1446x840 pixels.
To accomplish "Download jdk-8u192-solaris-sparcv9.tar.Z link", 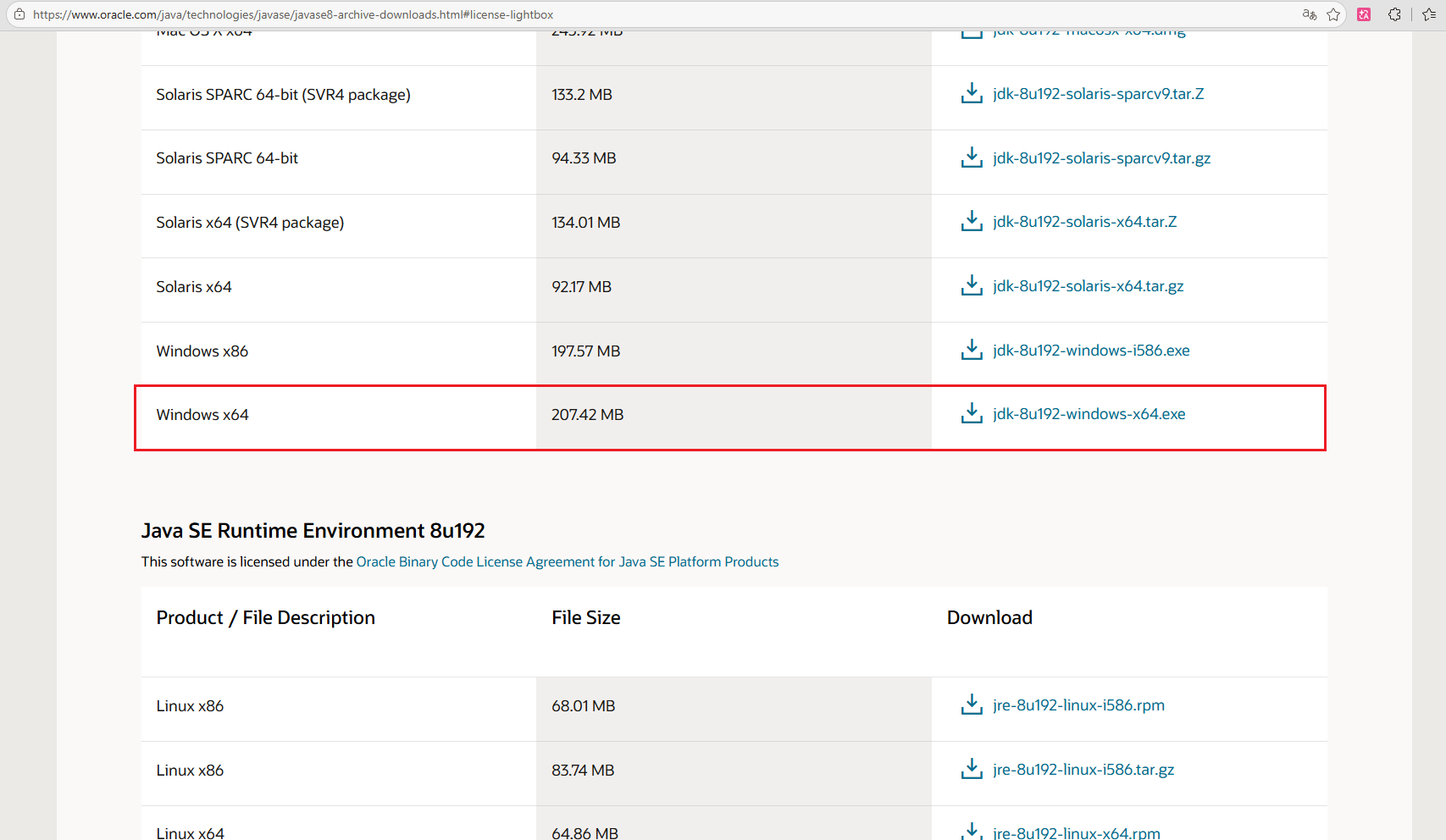I will tap(1098, 94).
